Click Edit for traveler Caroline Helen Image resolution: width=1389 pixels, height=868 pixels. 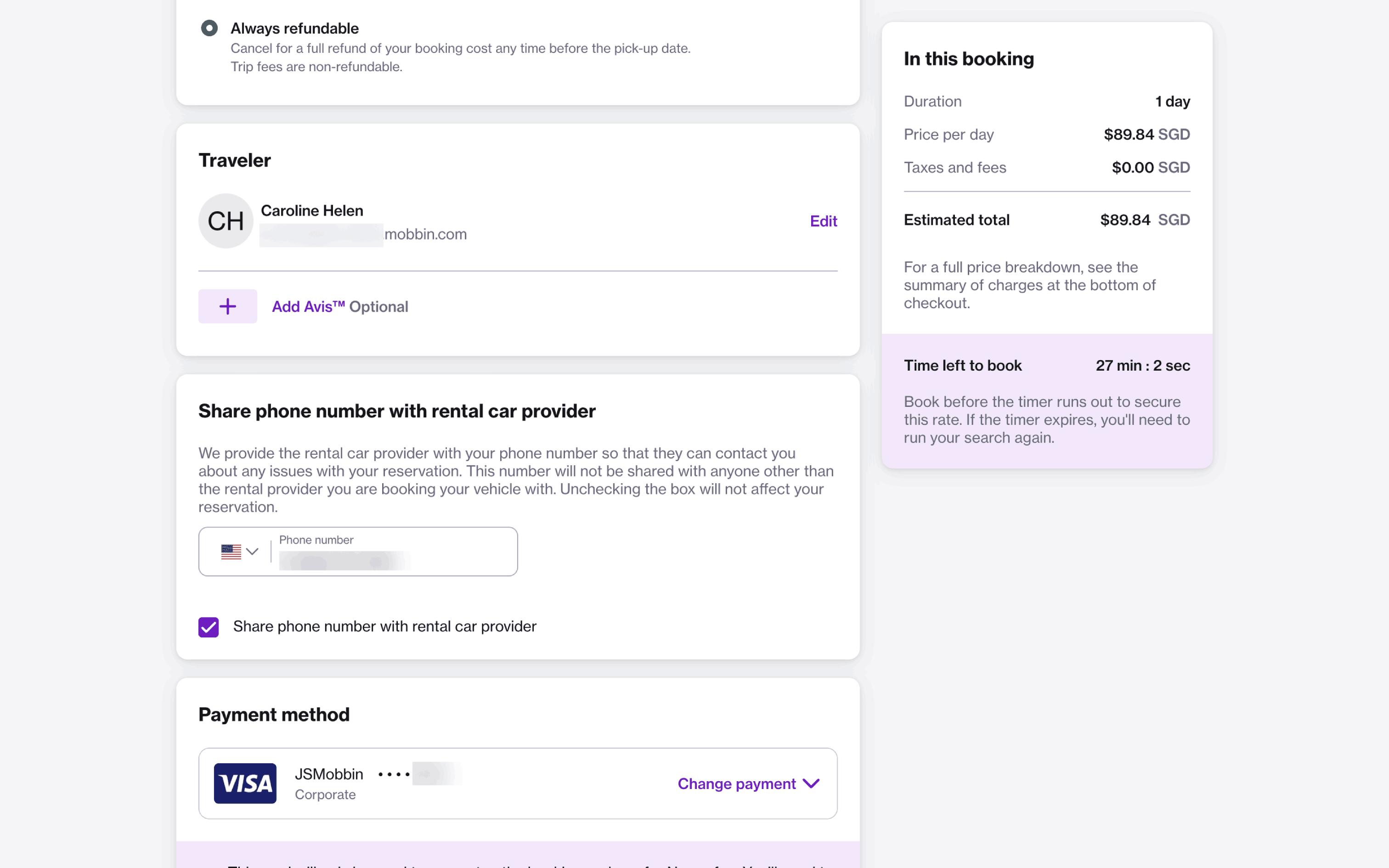(x=823, y=221)
